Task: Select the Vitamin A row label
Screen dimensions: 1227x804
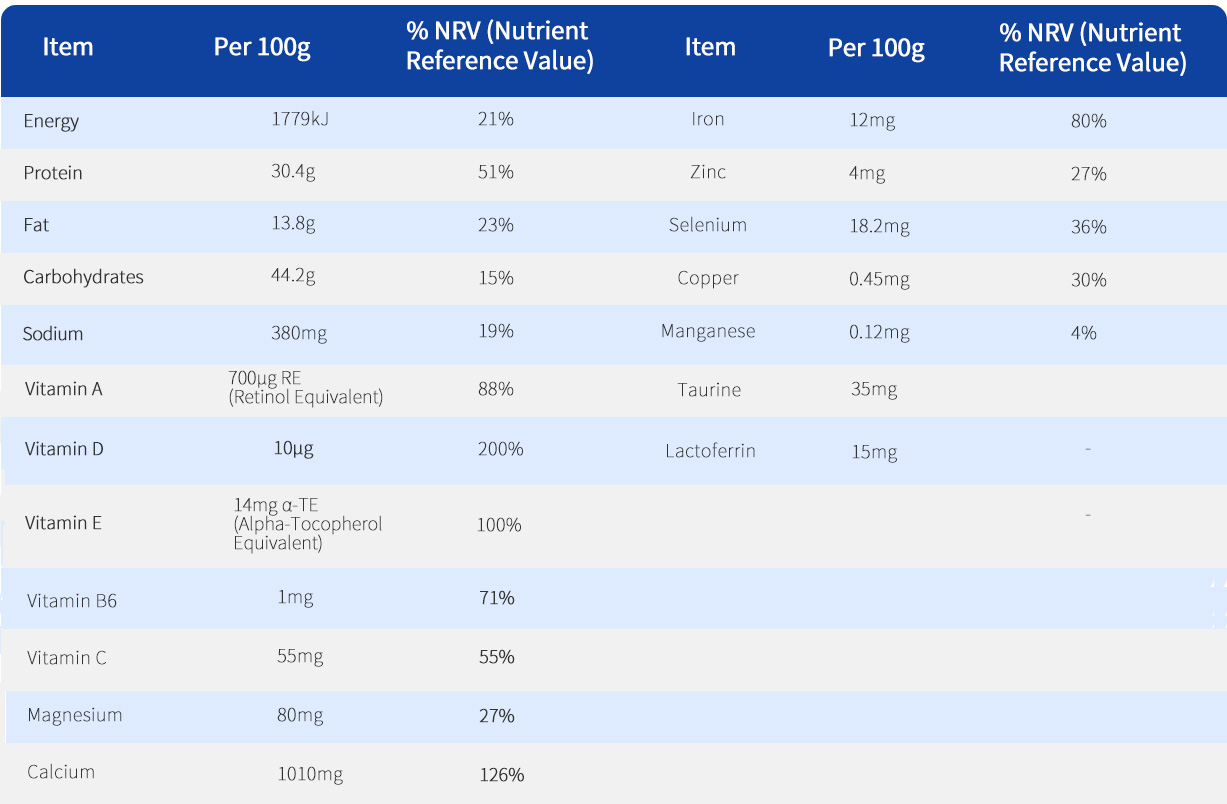Action: (63, 389)
